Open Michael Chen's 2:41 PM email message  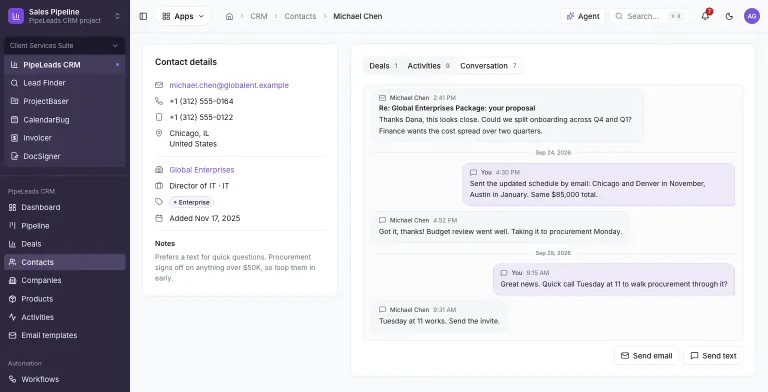tap(507, 115)
